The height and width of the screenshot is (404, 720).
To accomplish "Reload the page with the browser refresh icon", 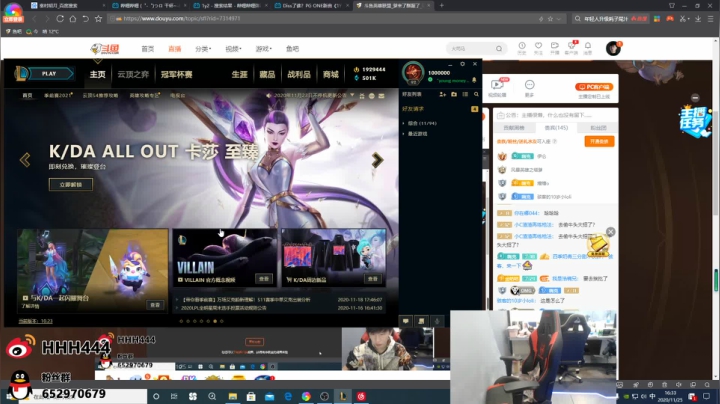I will [x=60, y=19].
